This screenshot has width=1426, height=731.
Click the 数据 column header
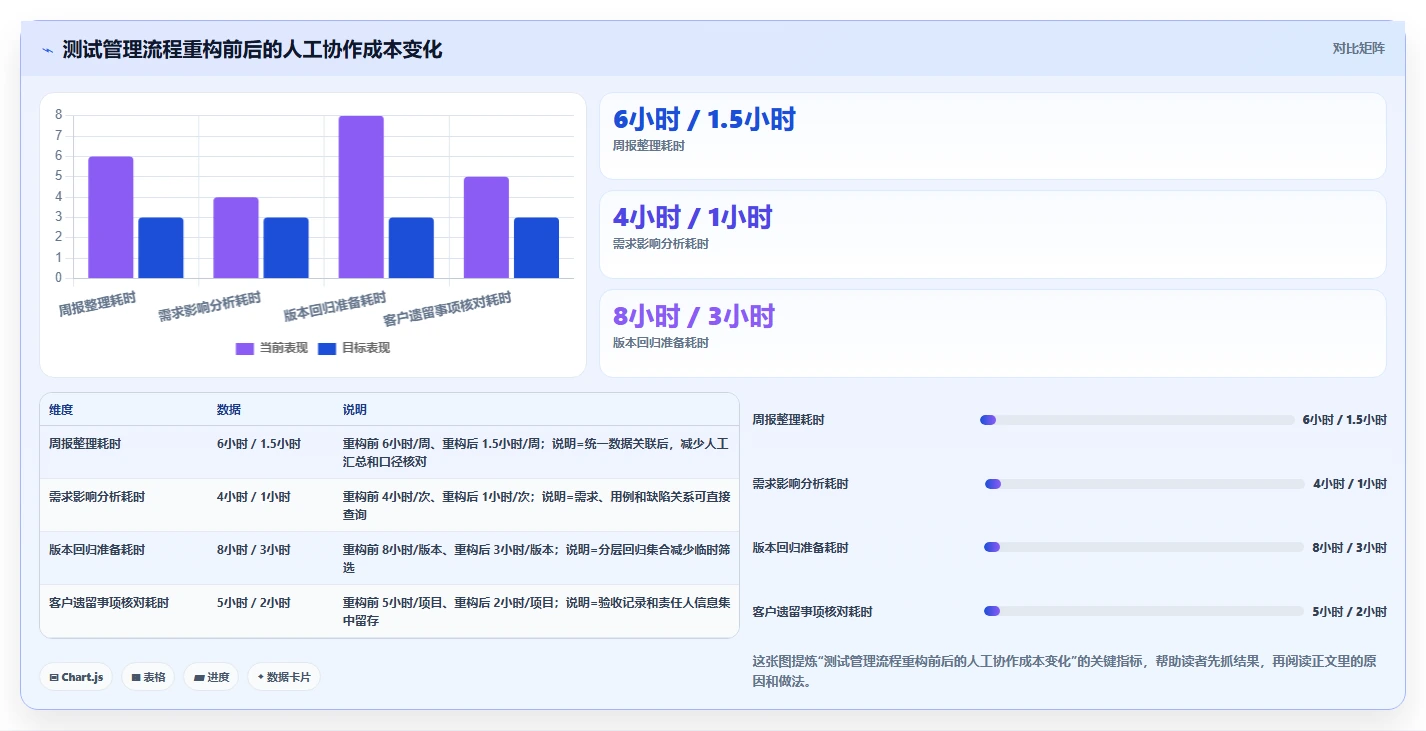[x=229, y=410]
